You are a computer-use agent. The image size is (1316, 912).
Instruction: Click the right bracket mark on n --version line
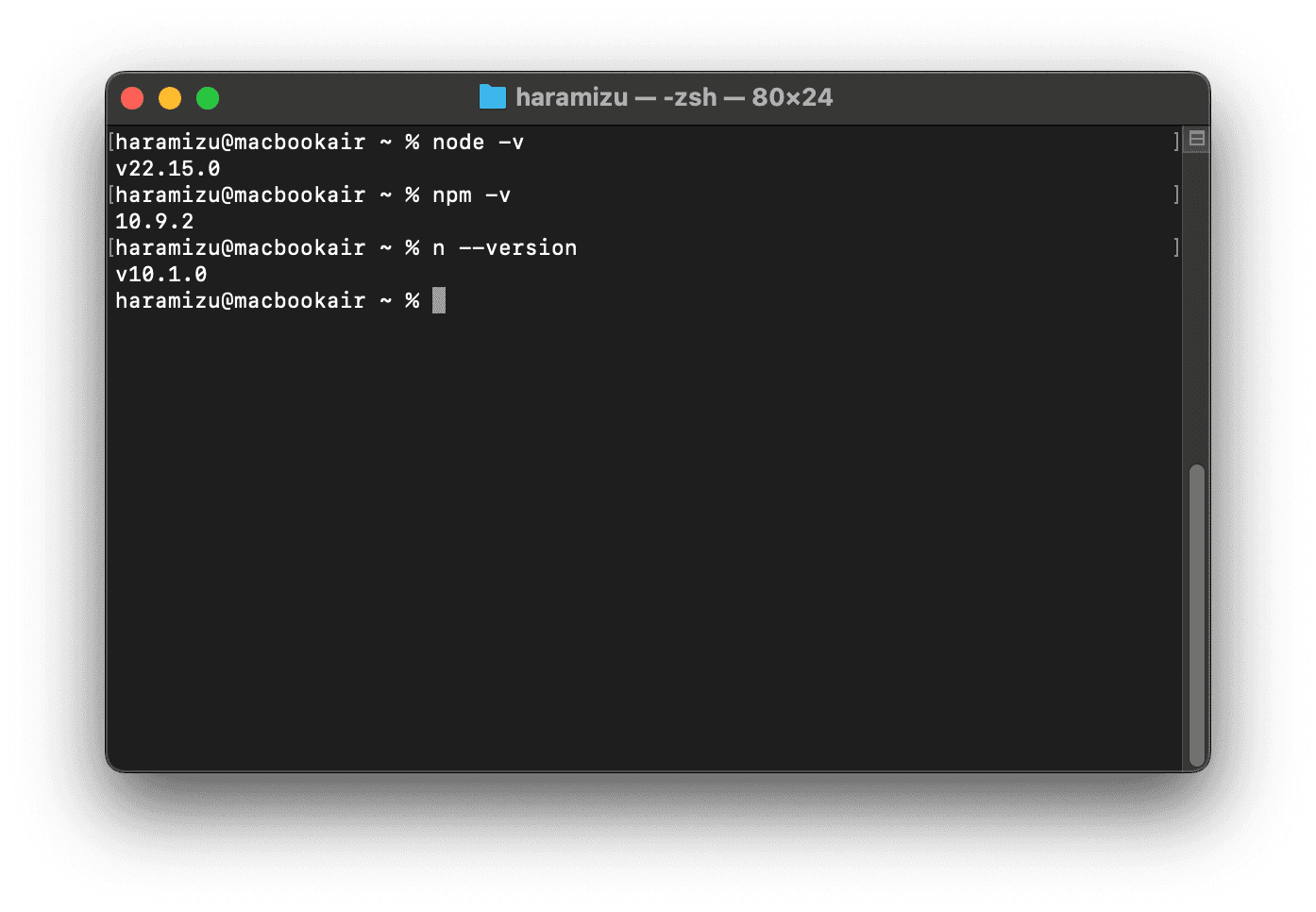(1176, 247)
